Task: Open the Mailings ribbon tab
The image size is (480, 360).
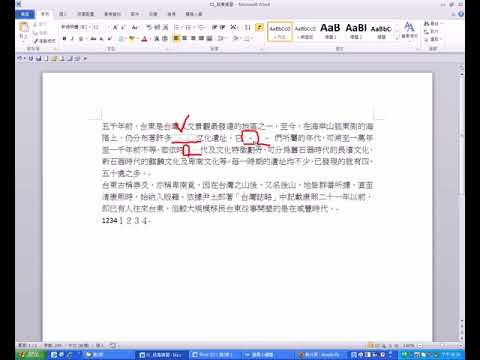Action: 135,14
